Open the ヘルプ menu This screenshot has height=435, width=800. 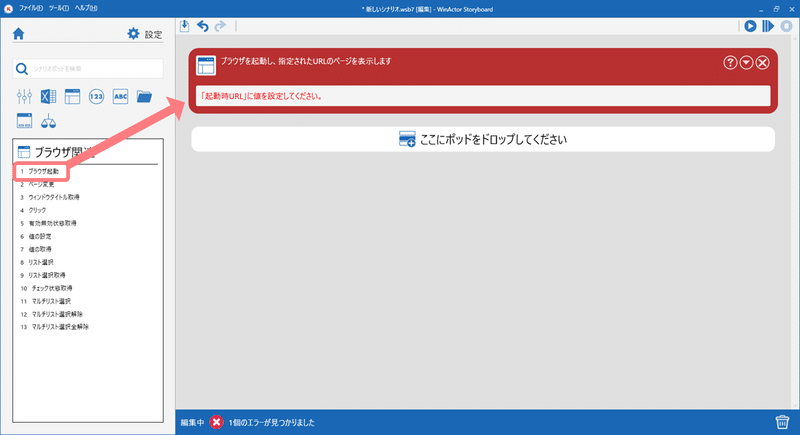[x=86, y=9]
